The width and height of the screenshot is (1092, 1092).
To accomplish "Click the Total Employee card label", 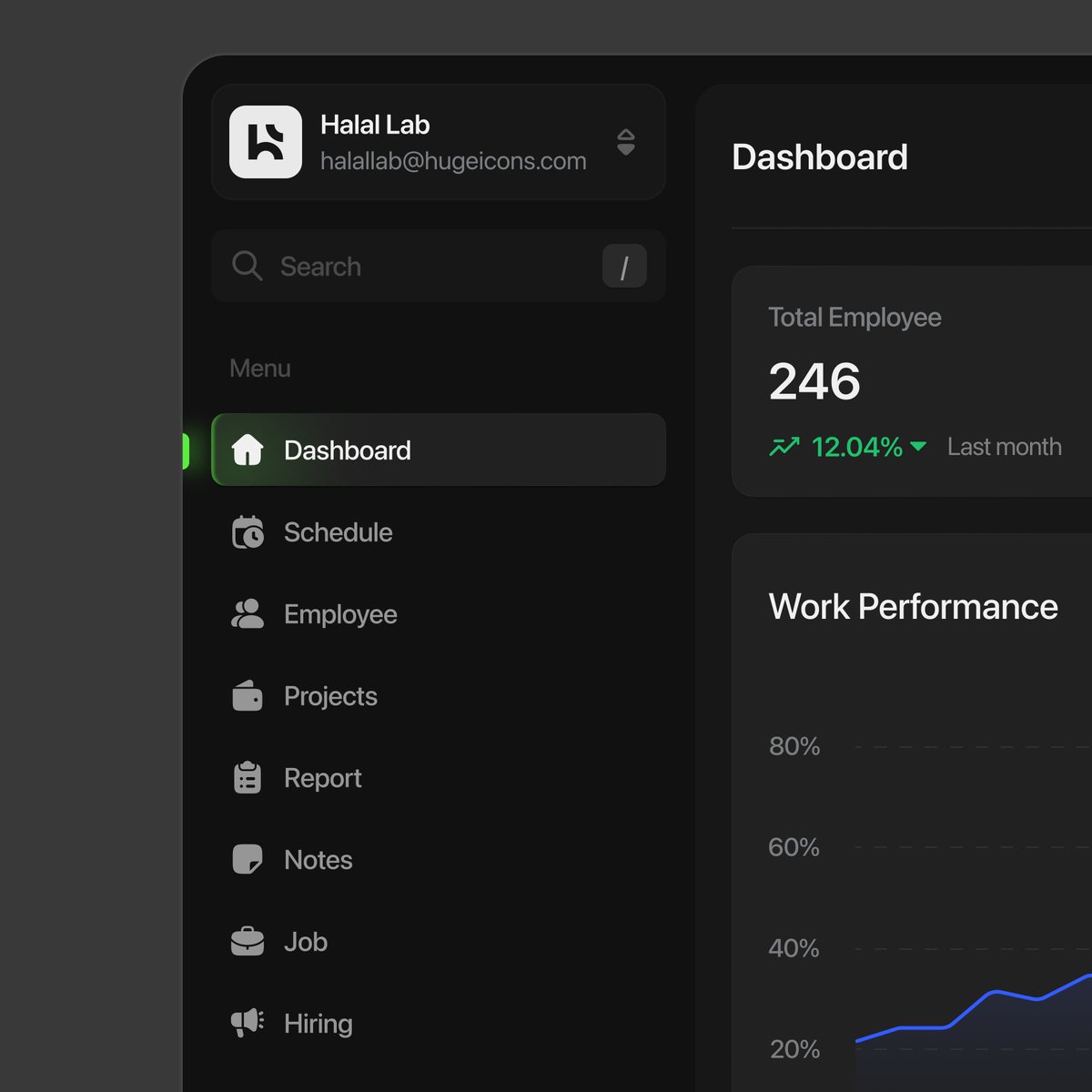I will point(854,317).
